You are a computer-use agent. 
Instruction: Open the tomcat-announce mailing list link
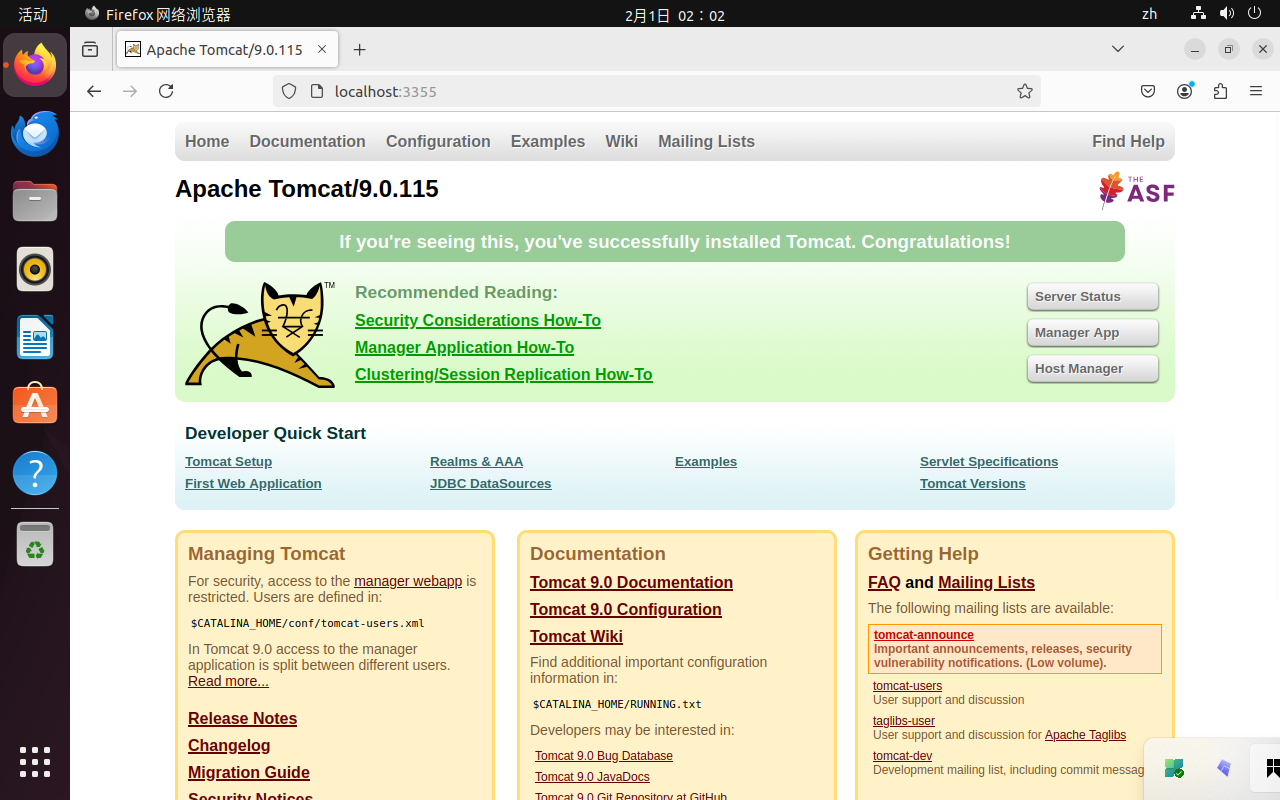pyautogui.click(x=923, y=635)
